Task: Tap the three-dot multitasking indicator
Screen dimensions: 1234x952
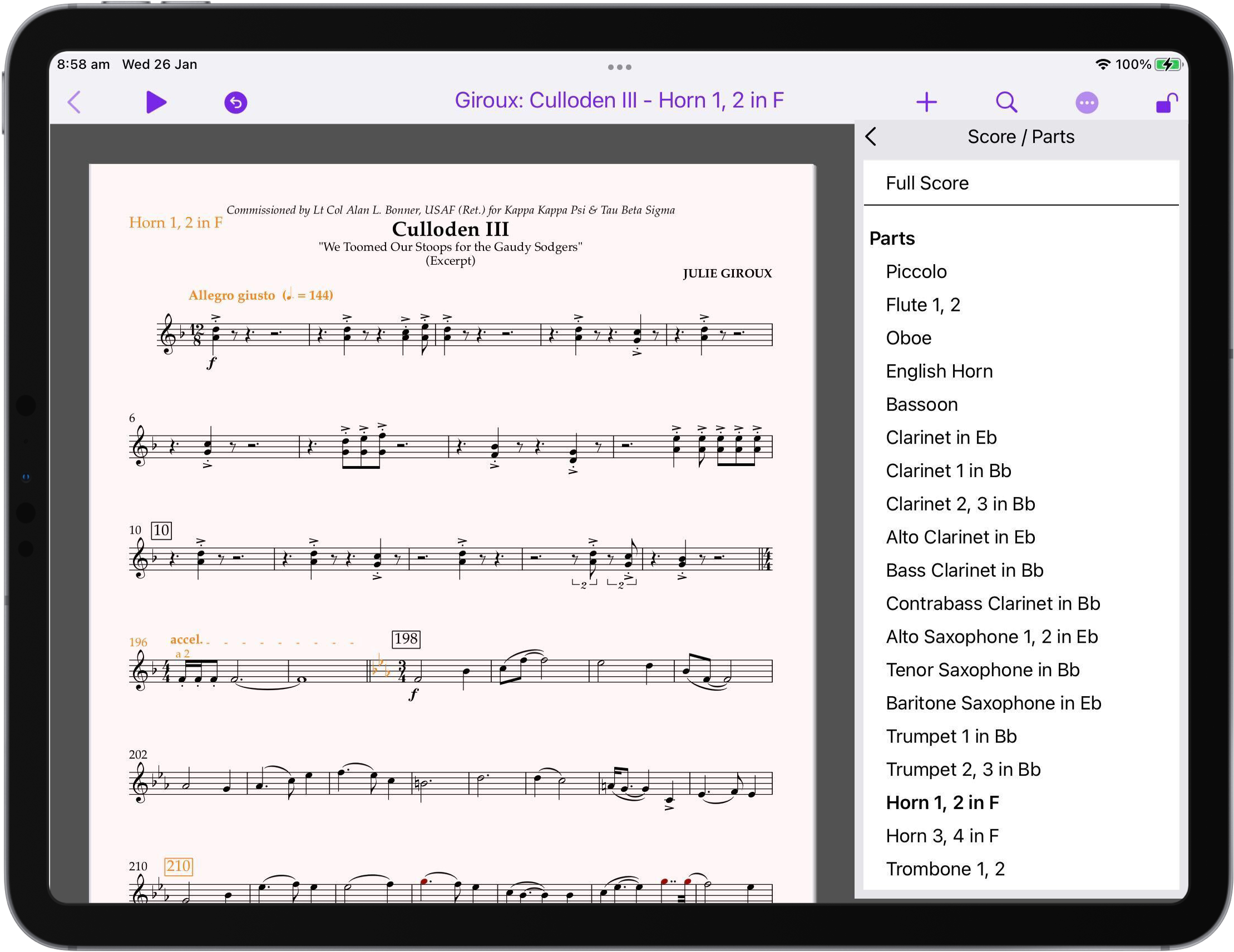Action: (x=619, y=67)
